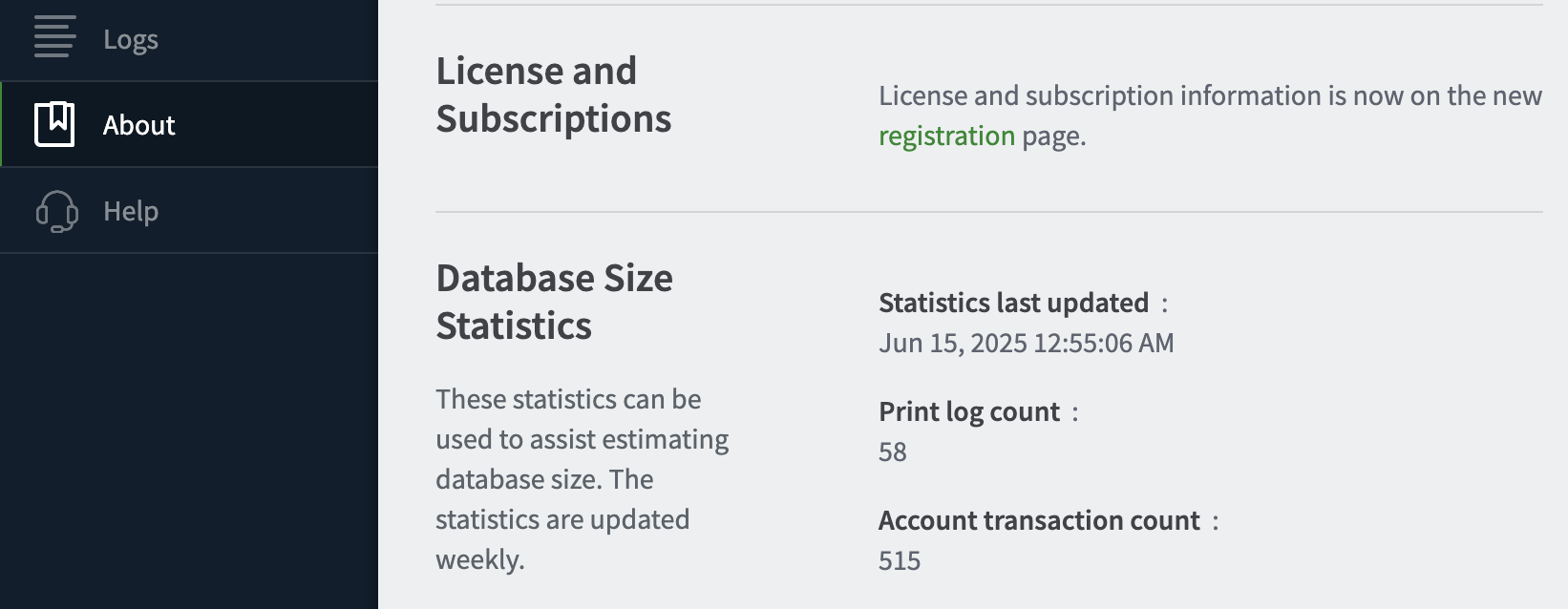This screenshot has height=609, width=1568.
Task: Click the Print log count label
Action: pyautogui.click(x=968, y=411)
